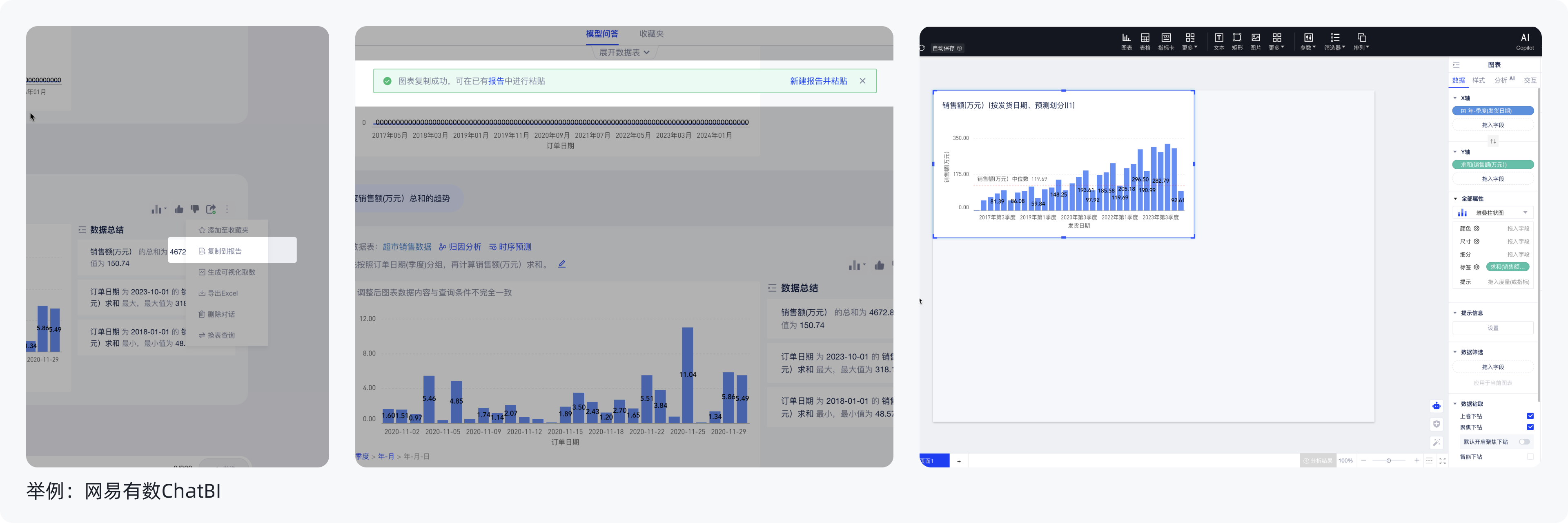Switch to the 收藏夹 tab
The image size is (1568, 523).
(653, 34)
